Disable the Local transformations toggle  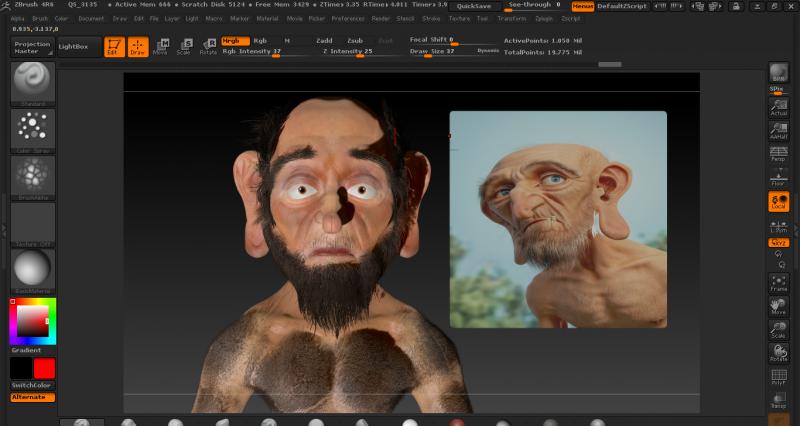(778, 201)
